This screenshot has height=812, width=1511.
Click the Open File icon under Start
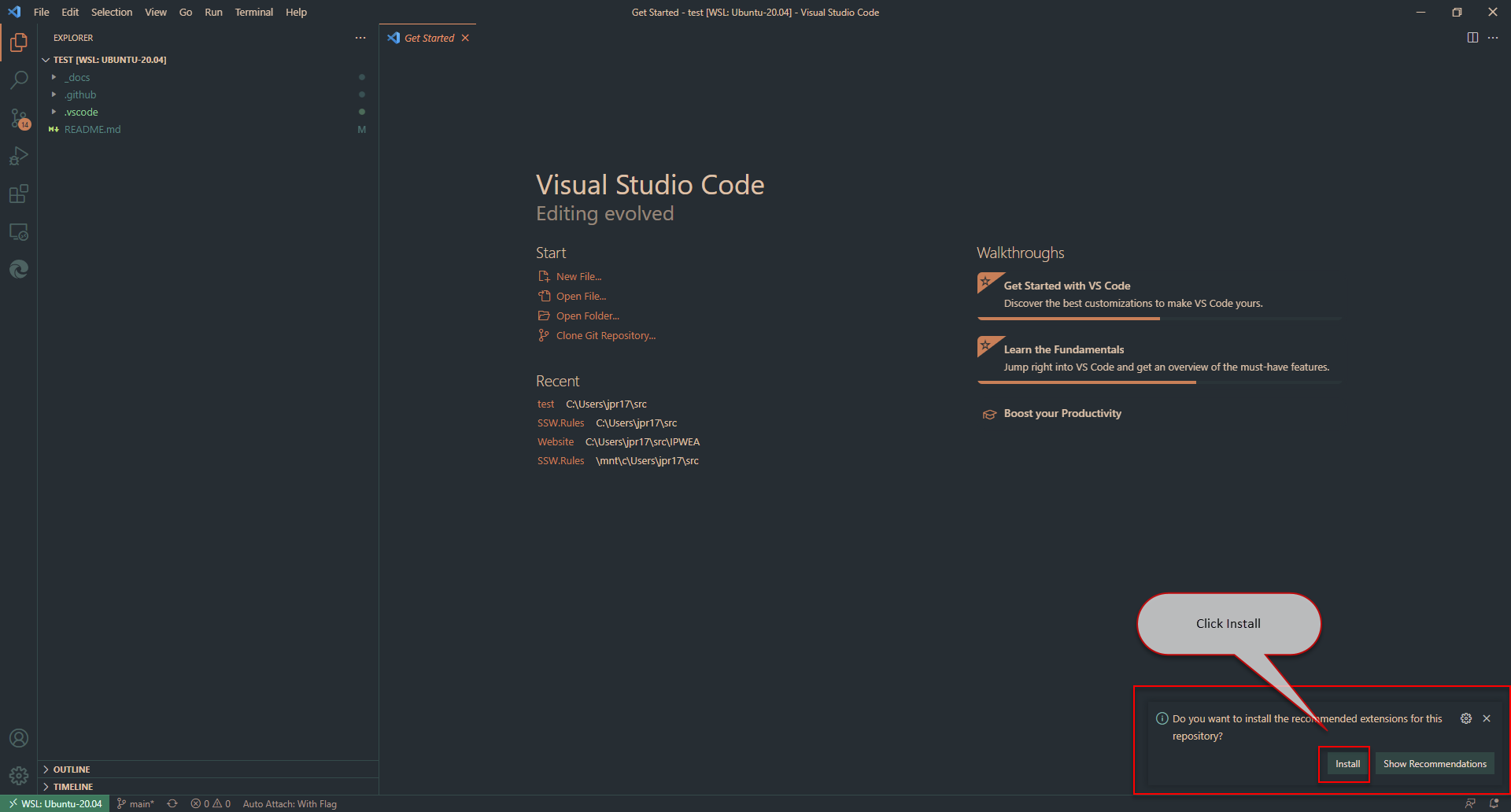tap(544, 296)
